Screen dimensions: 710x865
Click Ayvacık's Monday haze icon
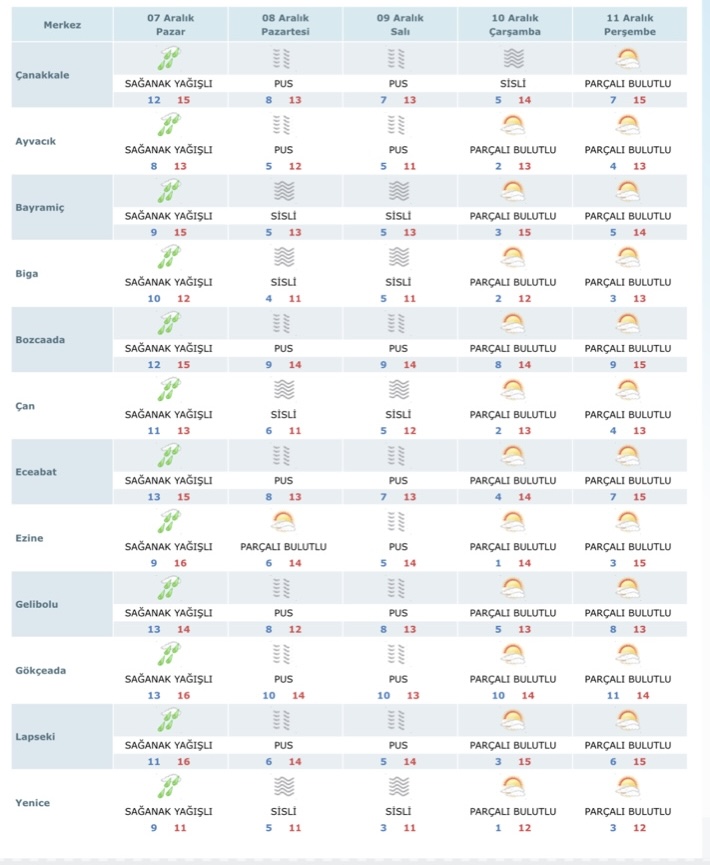click(283, 125)
